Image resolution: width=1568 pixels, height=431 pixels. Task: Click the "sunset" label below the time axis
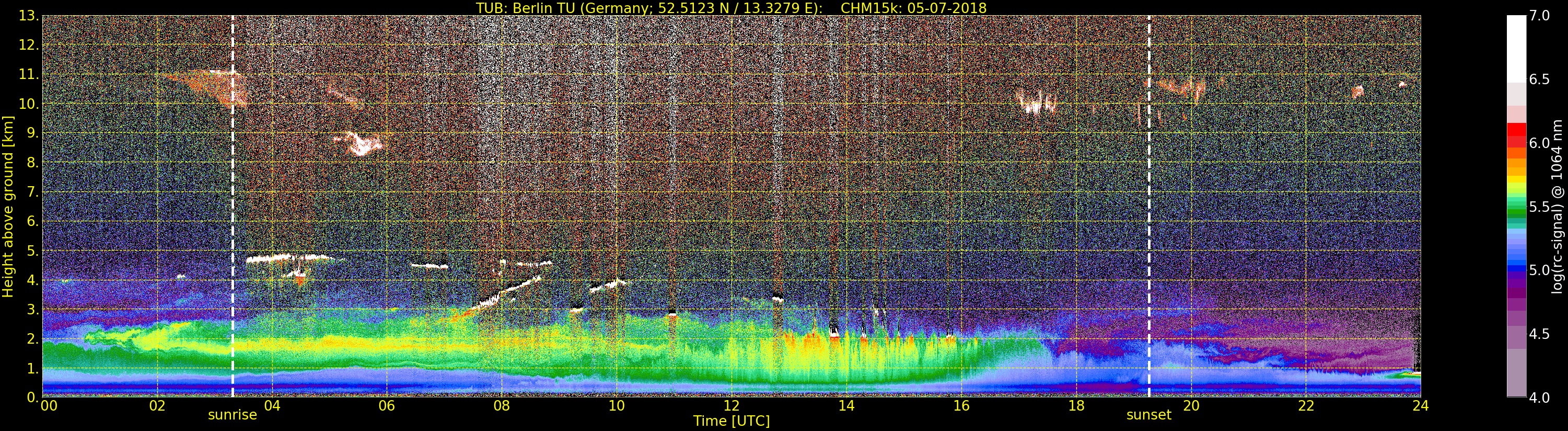coord(1148,415)
